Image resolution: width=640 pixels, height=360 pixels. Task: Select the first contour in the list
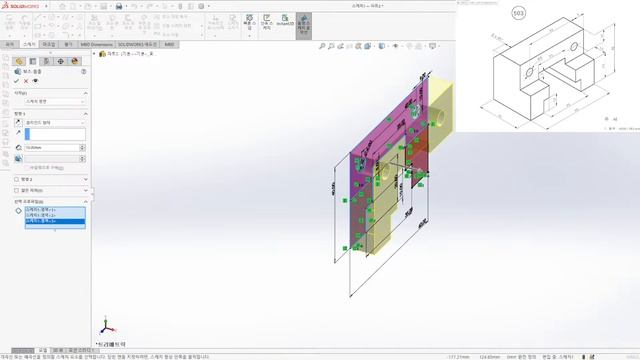point(55,210)
